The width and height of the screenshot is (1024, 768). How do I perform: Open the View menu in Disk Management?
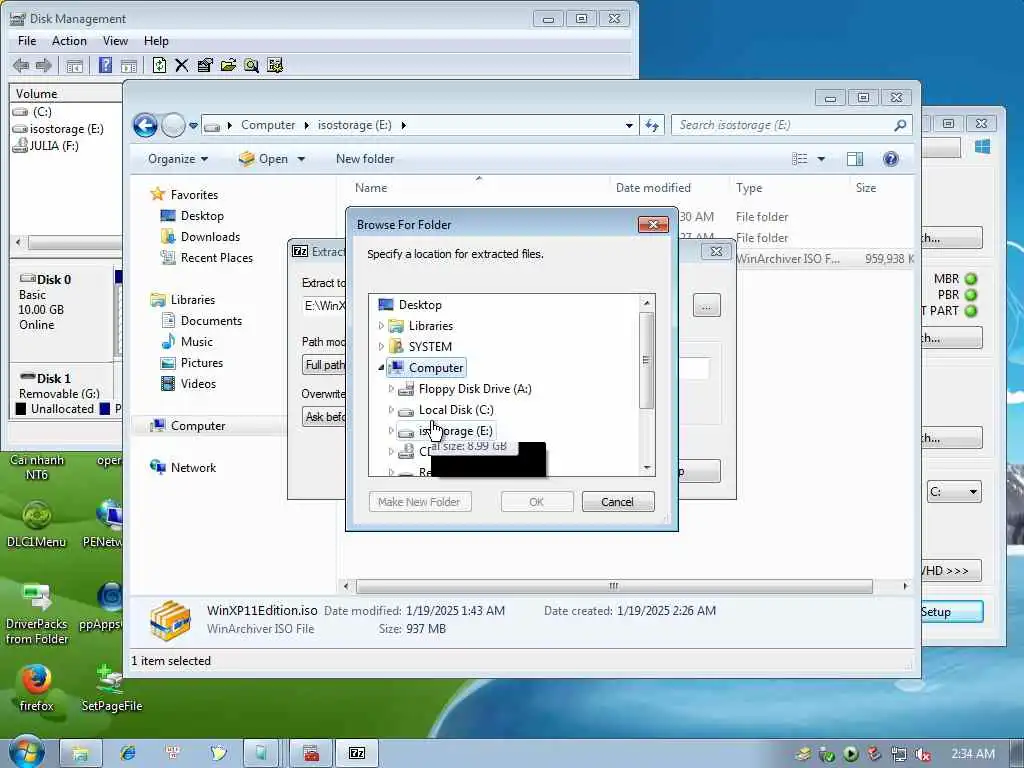tap(116, 41)
